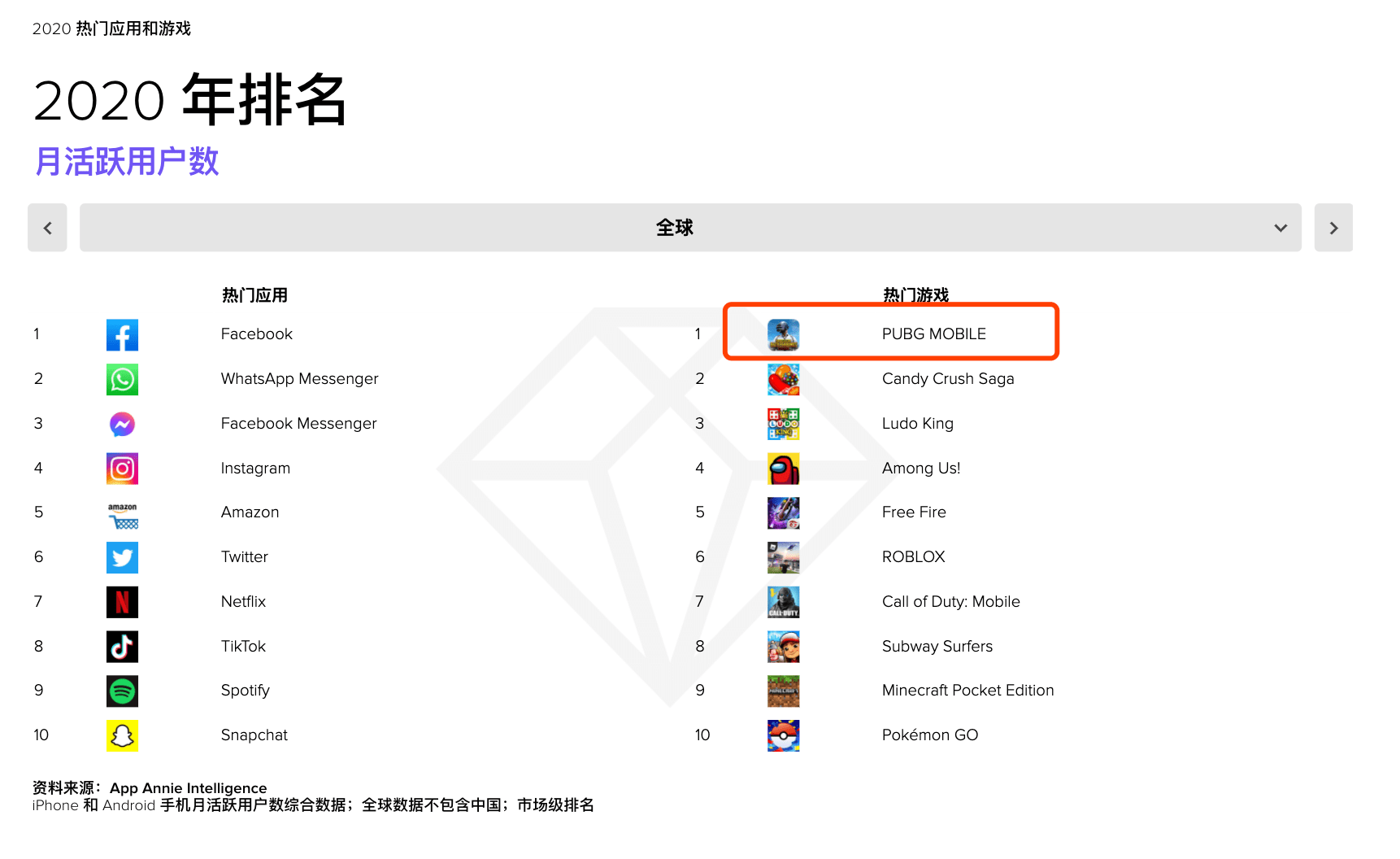
Task: Select the Instagram app icon
Action: point(122,469)
